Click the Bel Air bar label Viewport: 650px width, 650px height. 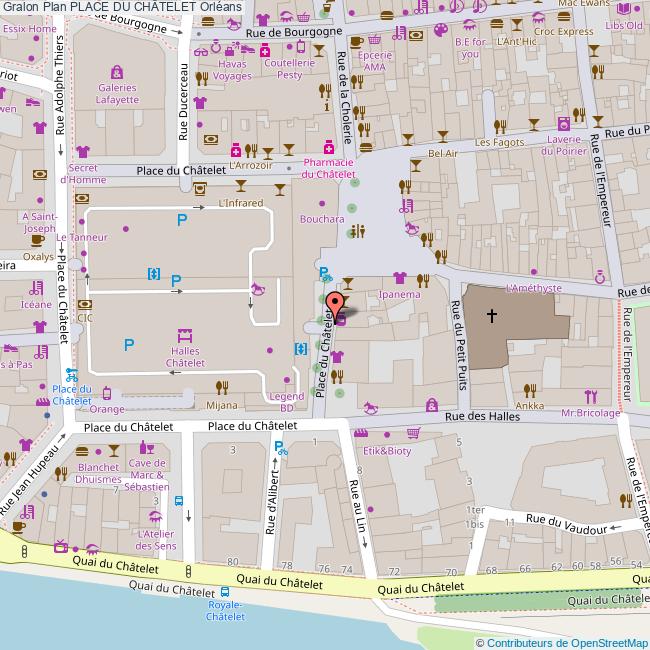442,154
